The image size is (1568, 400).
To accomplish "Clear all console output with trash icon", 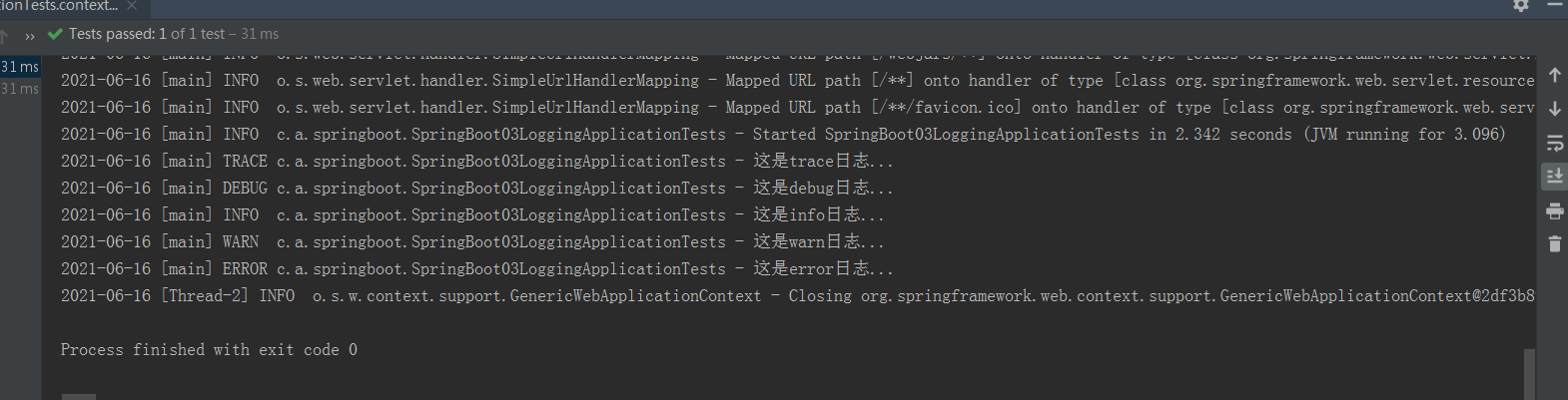I will click(1555, 243).
